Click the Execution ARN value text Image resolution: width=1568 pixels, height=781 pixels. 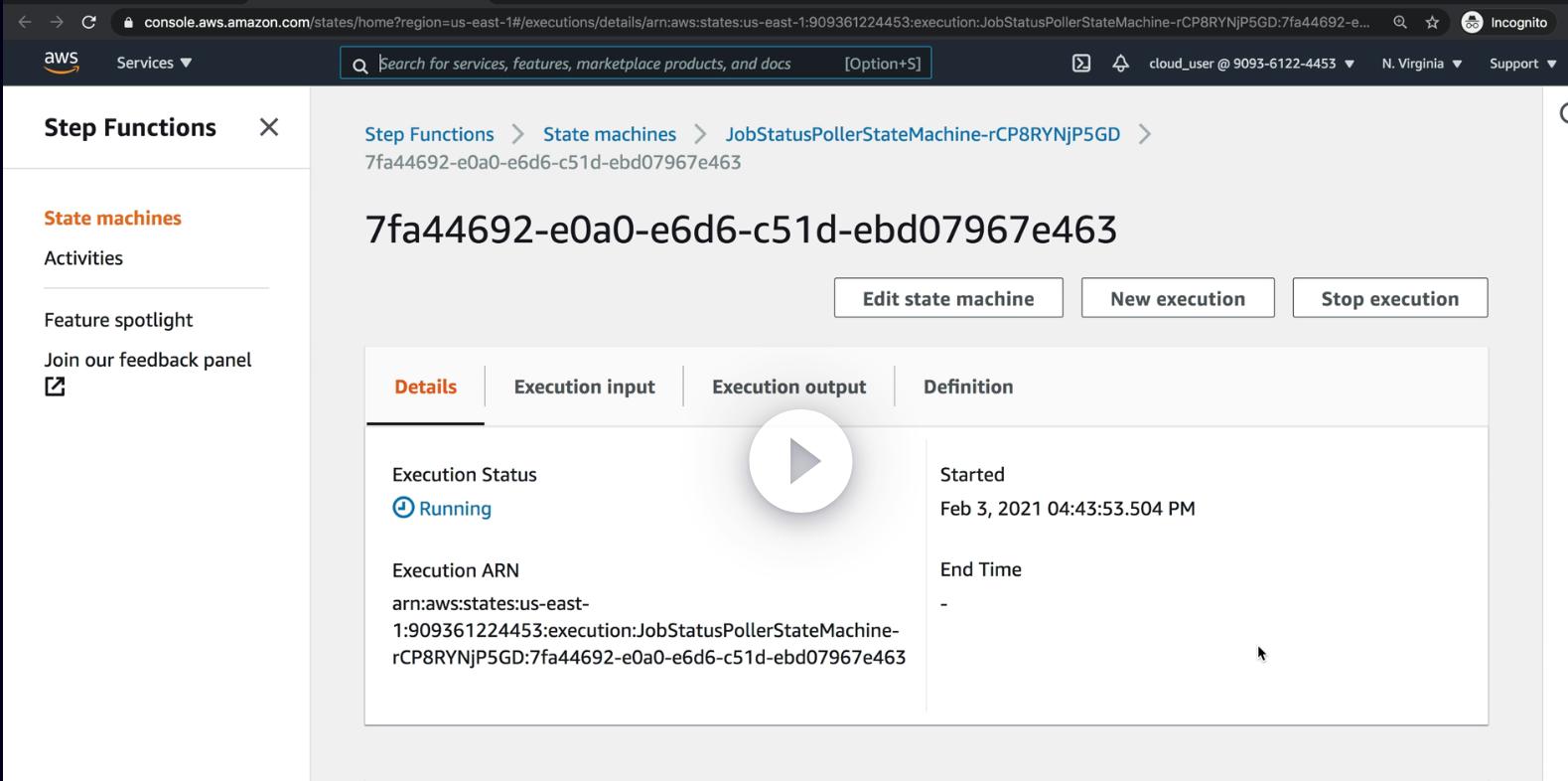(x=648, y=630)
